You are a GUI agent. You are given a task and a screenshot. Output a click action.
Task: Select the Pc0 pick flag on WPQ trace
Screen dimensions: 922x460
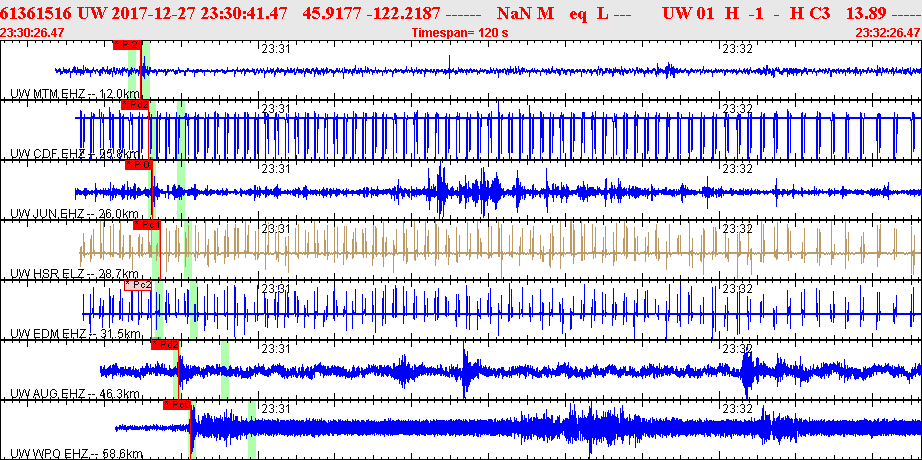point(177,405)
